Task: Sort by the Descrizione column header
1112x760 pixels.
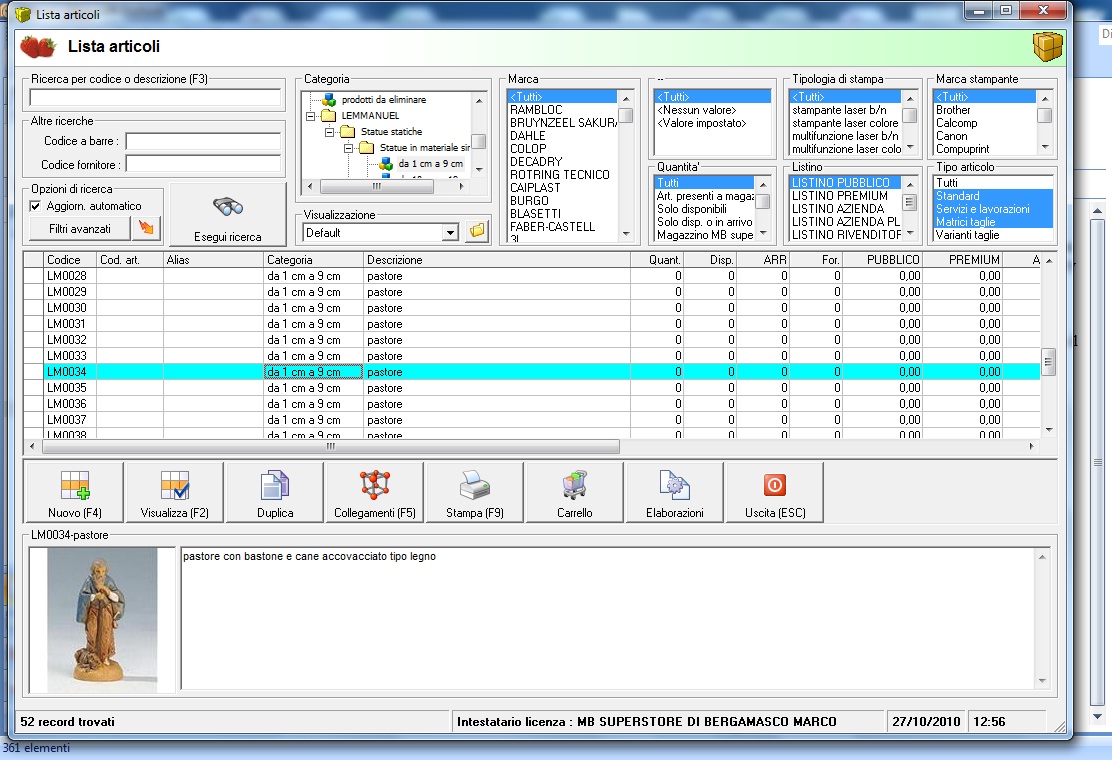Action: pos(496,260)
